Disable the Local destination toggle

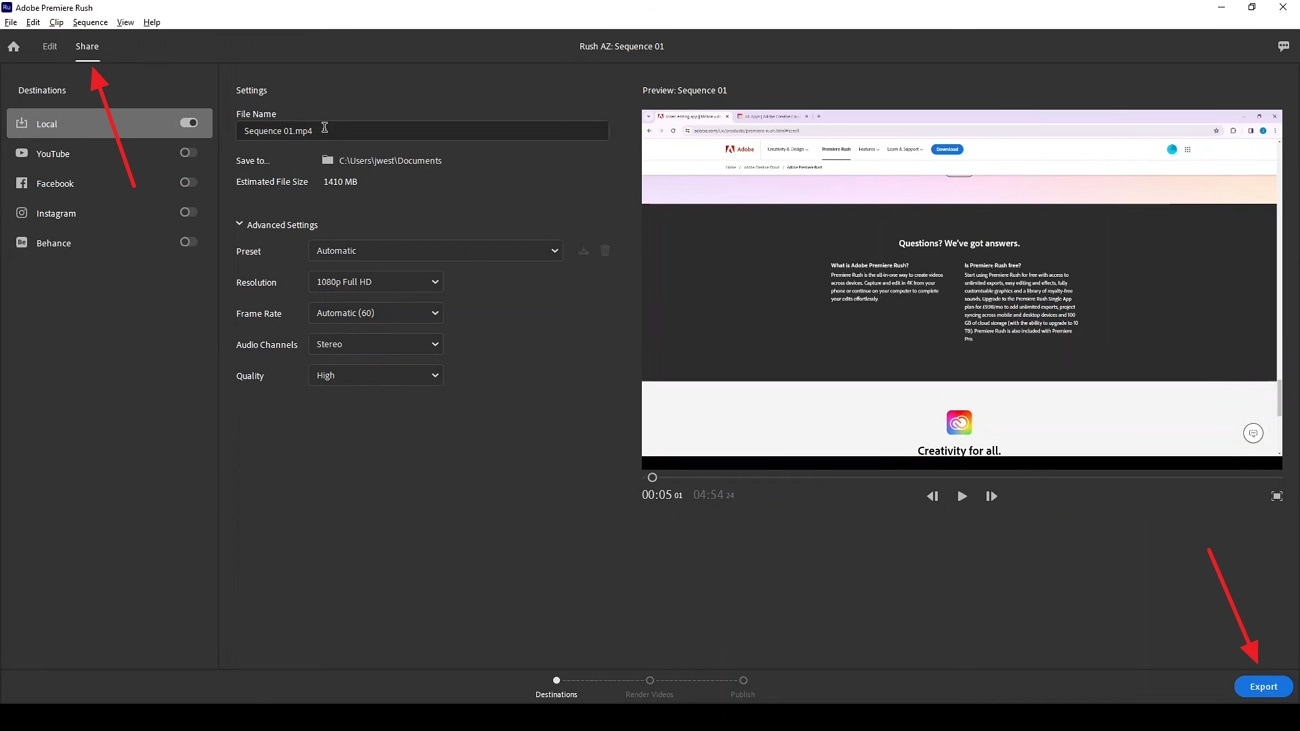[x=188, y=122]
